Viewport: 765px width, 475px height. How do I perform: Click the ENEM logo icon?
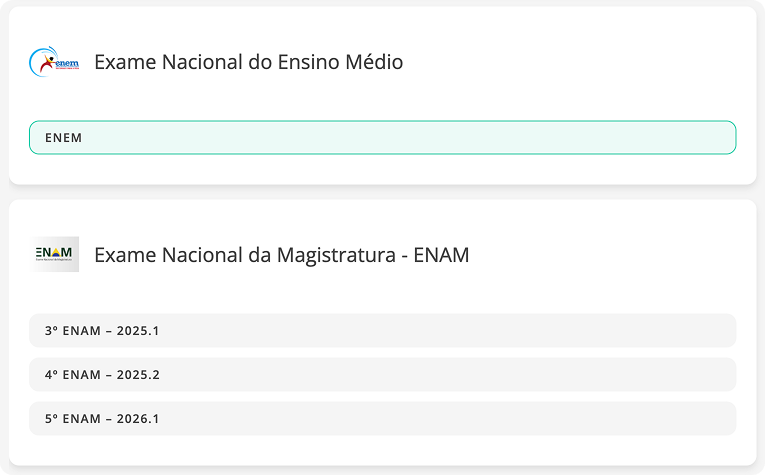pyautogui.click(x=54, y=62)
